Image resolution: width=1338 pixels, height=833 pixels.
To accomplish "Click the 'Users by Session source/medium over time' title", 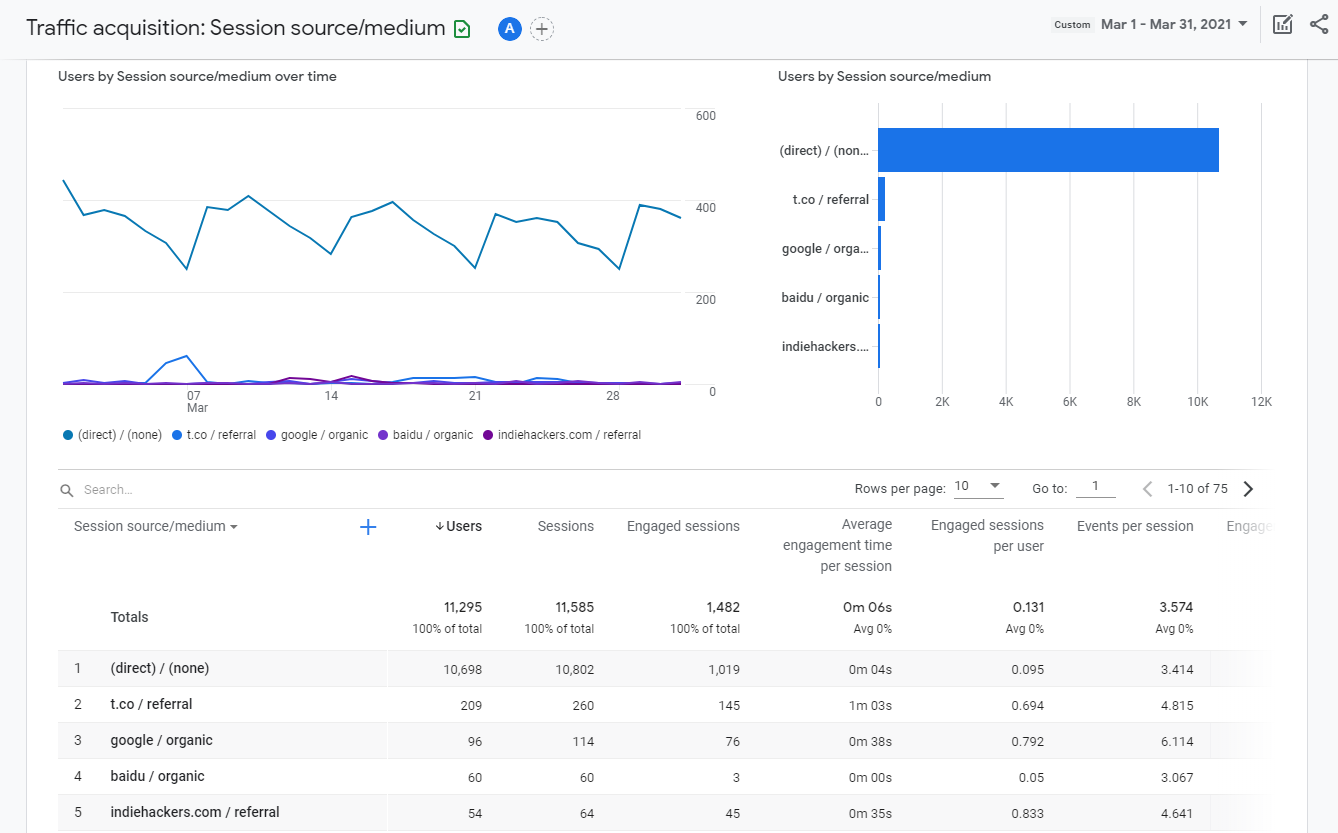I will click(x=197, y=76).
